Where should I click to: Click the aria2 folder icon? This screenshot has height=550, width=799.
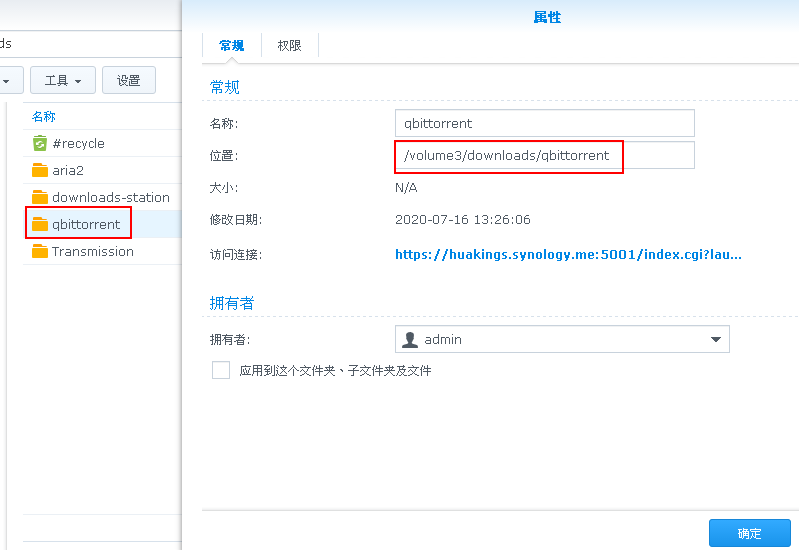click(x=40, y=170)
